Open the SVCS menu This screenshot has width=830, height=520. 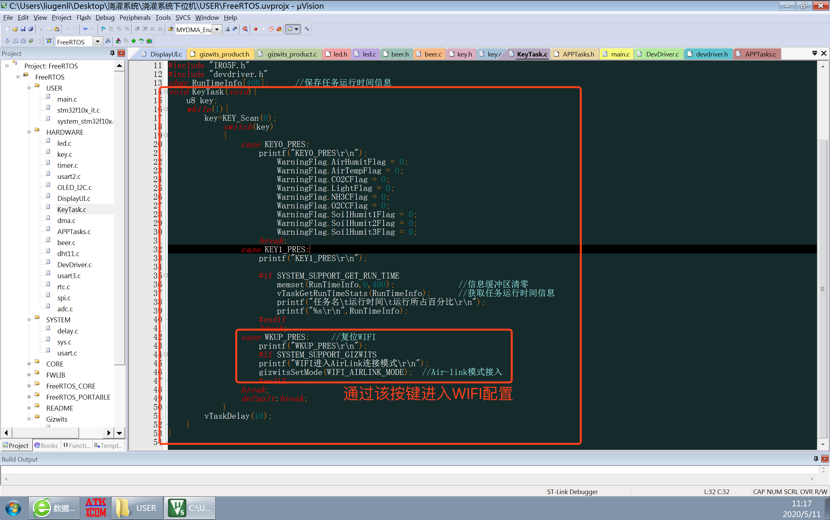click(x=183, y=17)
